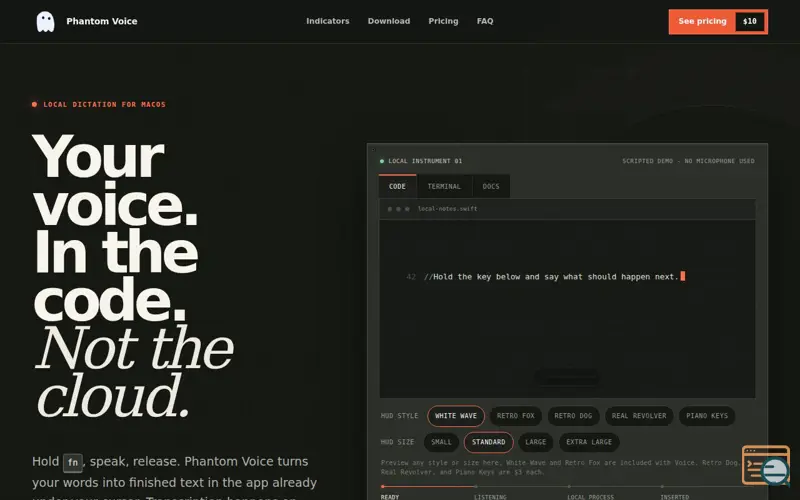This screenshot has width=800, height=500.
Task: Pick the Retro Dog HUD style
Action: tap(573, 416)
